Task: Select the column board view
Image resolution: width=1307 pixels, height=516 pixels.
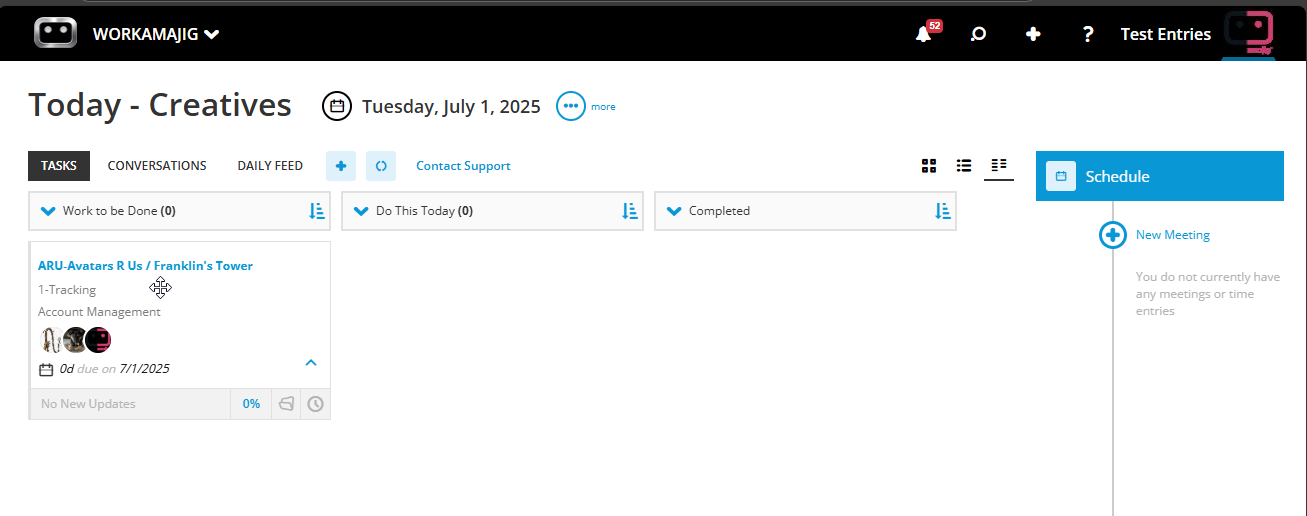Action: pos(999,165)
